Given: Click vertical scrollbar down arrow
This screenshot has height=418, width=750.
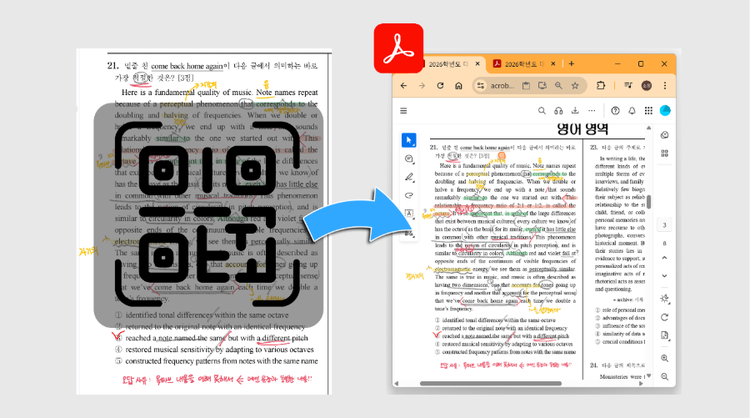Looking at the screenshot, I should point(649,376).
